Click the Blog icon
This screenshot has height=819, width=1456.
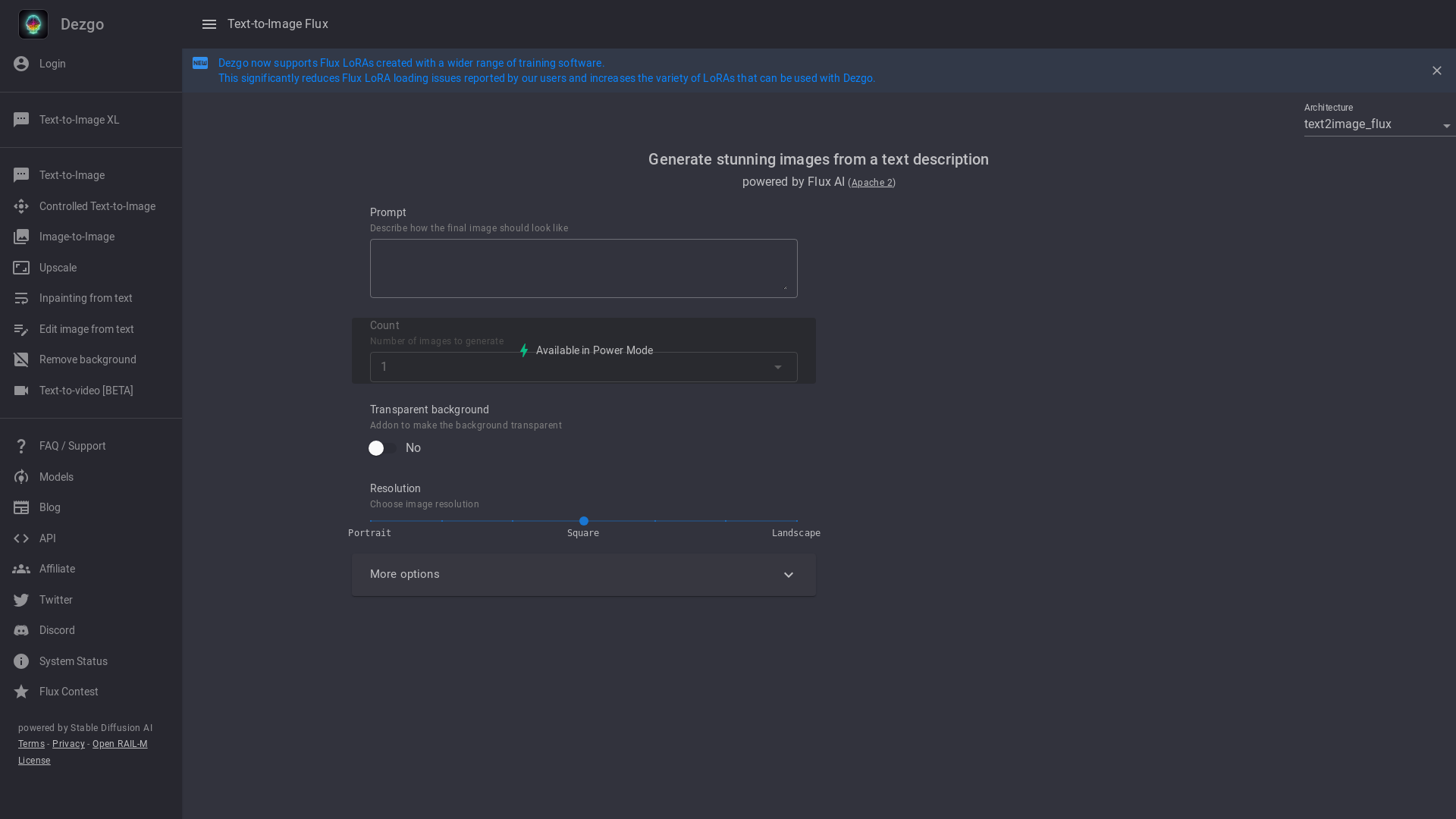click(x=21, y=507)
